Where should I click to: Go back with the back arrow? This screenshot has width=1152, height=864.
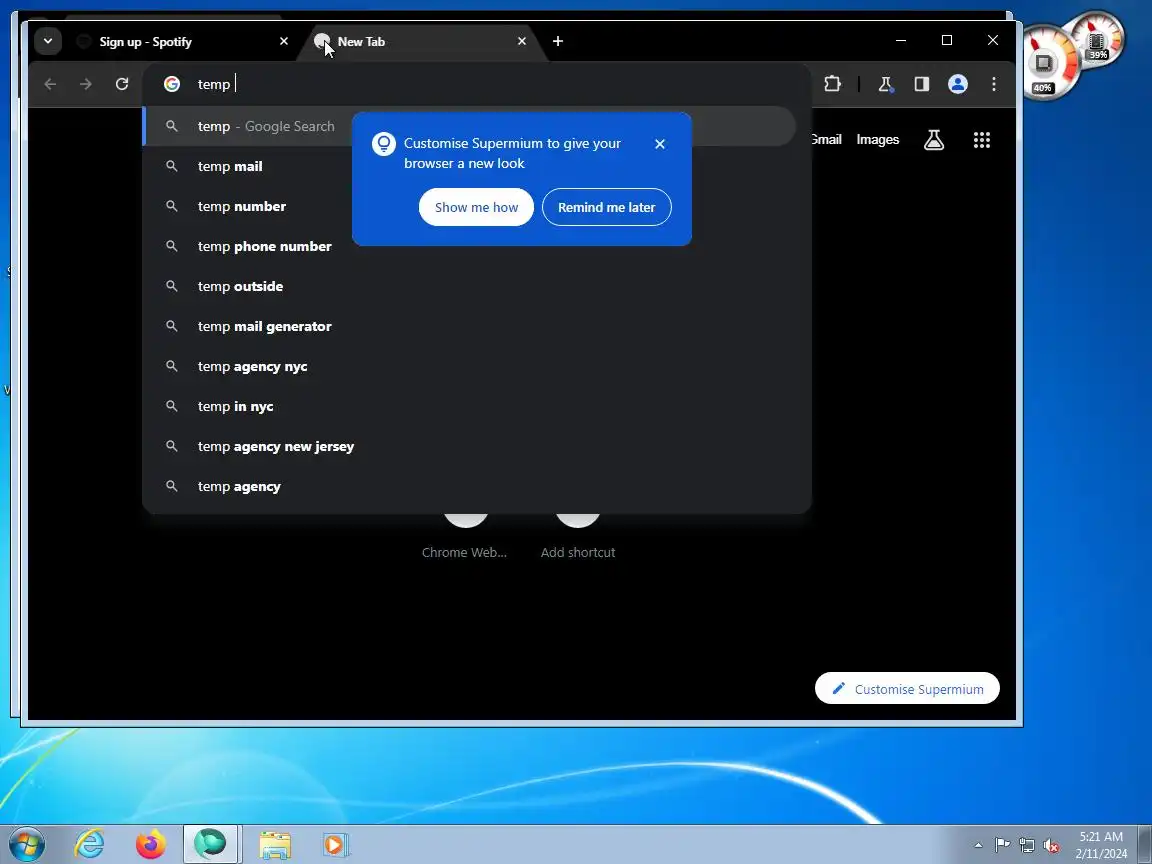pyautogui.click(x=50, y=84)
